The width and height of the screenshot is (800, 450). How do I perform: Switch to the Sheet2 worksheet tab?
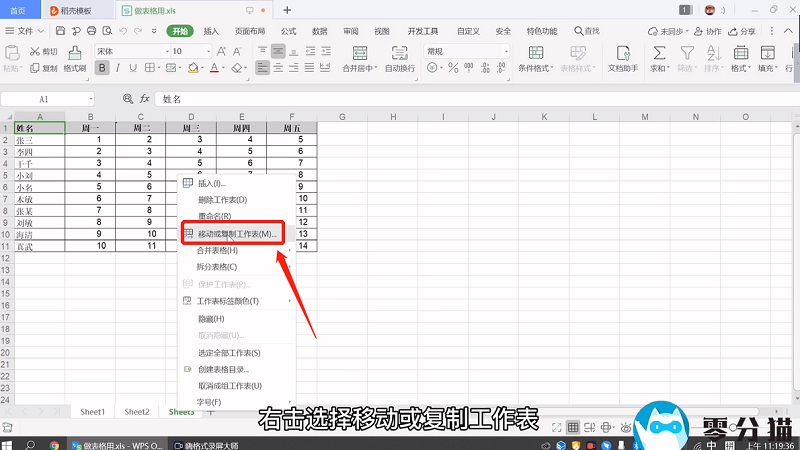coord(137,412)
